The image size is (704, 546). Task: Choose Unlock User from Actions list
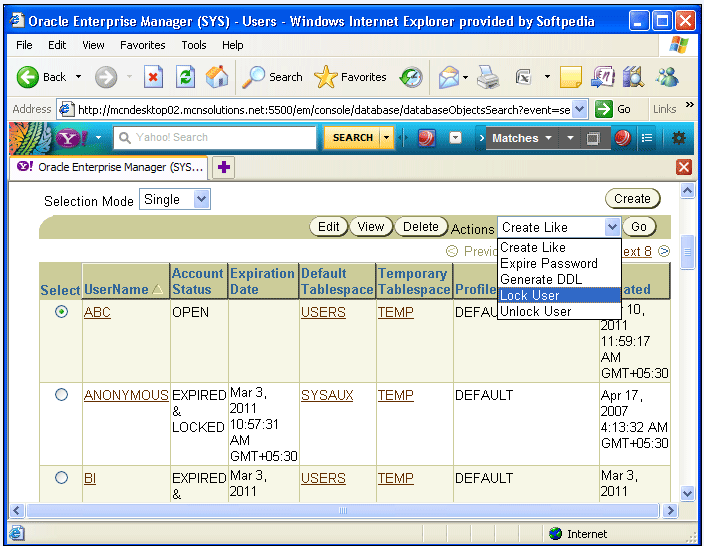coord(559,311)
